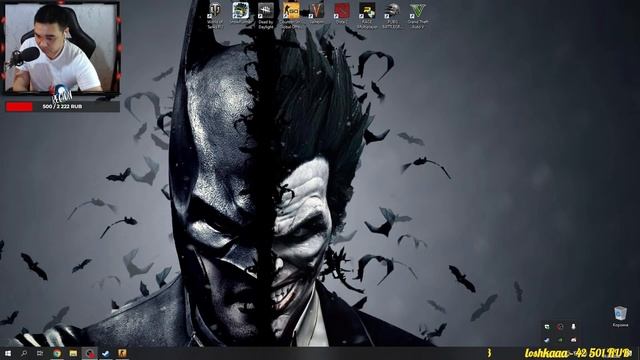
Task: Launch Grand Theft Auto V desktop shortcut
Action: (x=418, y=15)
